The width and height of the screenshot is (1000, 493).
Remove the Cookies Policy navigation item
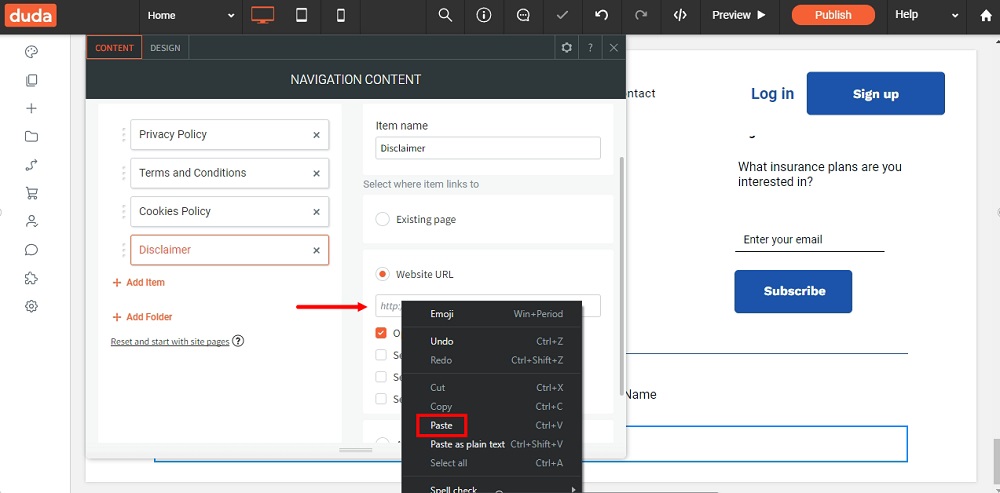(x=316, y=212)
